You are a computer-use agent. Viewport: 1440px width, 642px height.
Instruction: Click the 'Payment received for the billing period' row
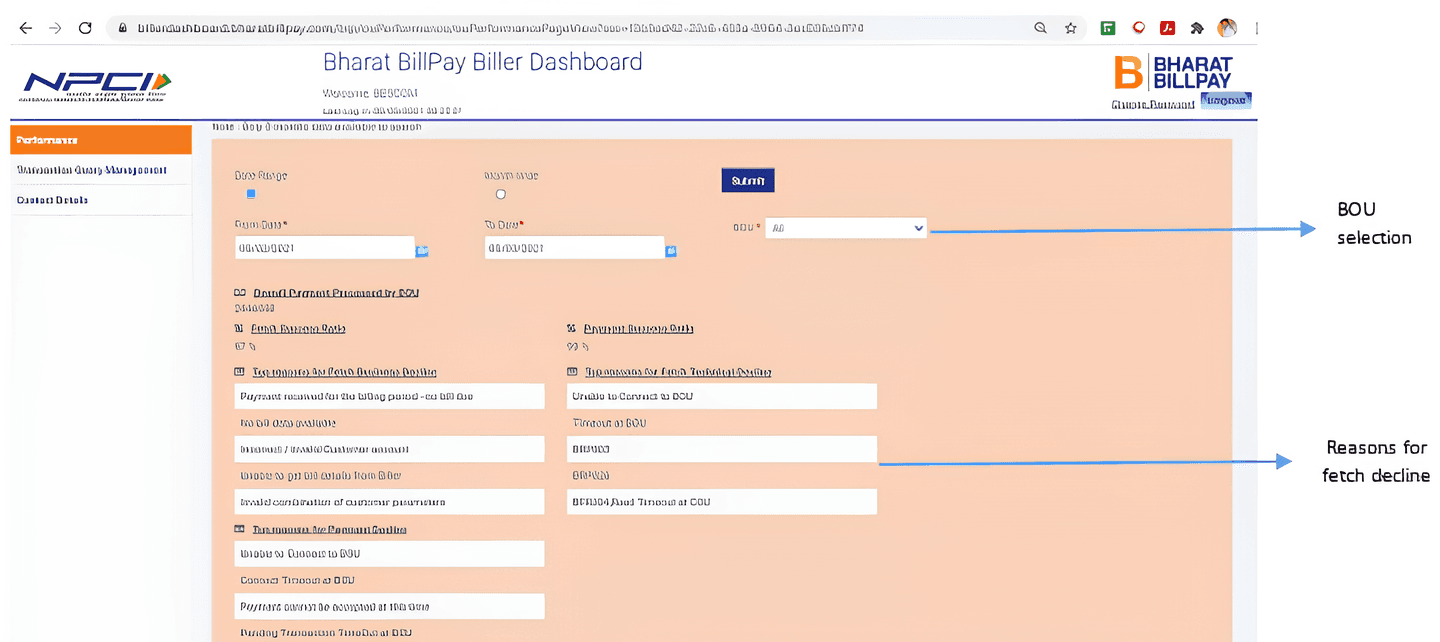(x=390, y=396)
